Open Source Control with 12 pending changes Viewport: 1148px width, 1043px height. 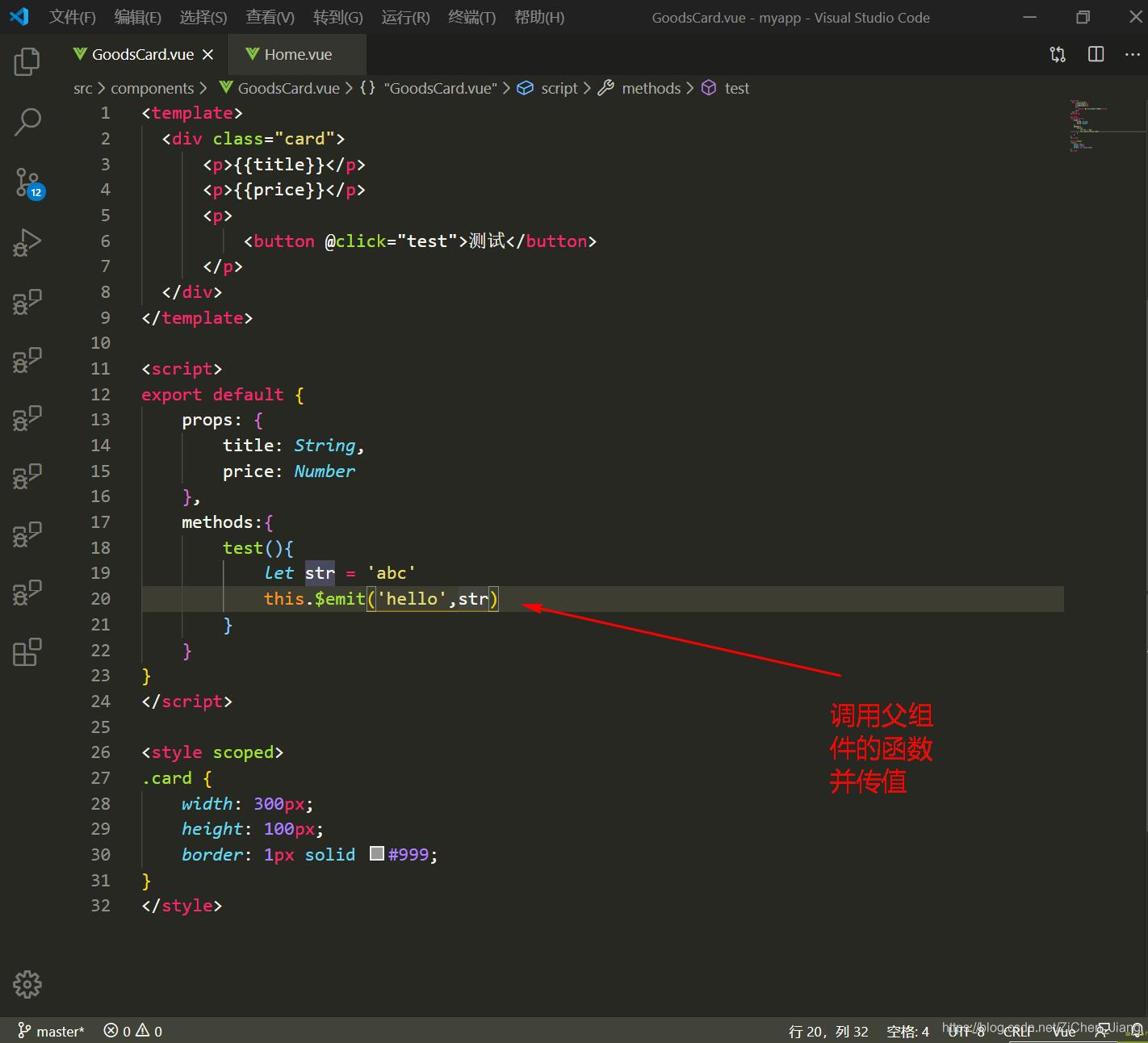[x=28, y=183]
